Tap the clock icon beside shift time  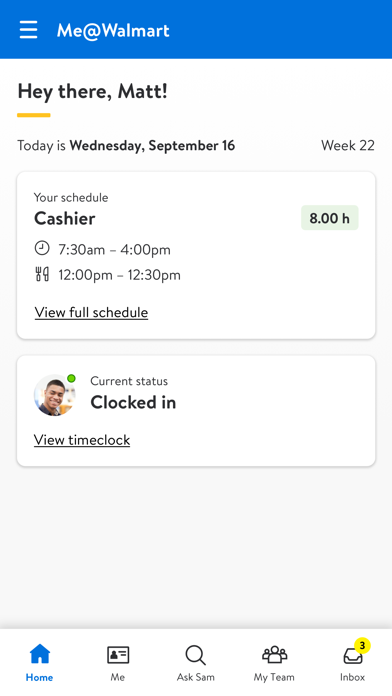[x=42, y=248]
